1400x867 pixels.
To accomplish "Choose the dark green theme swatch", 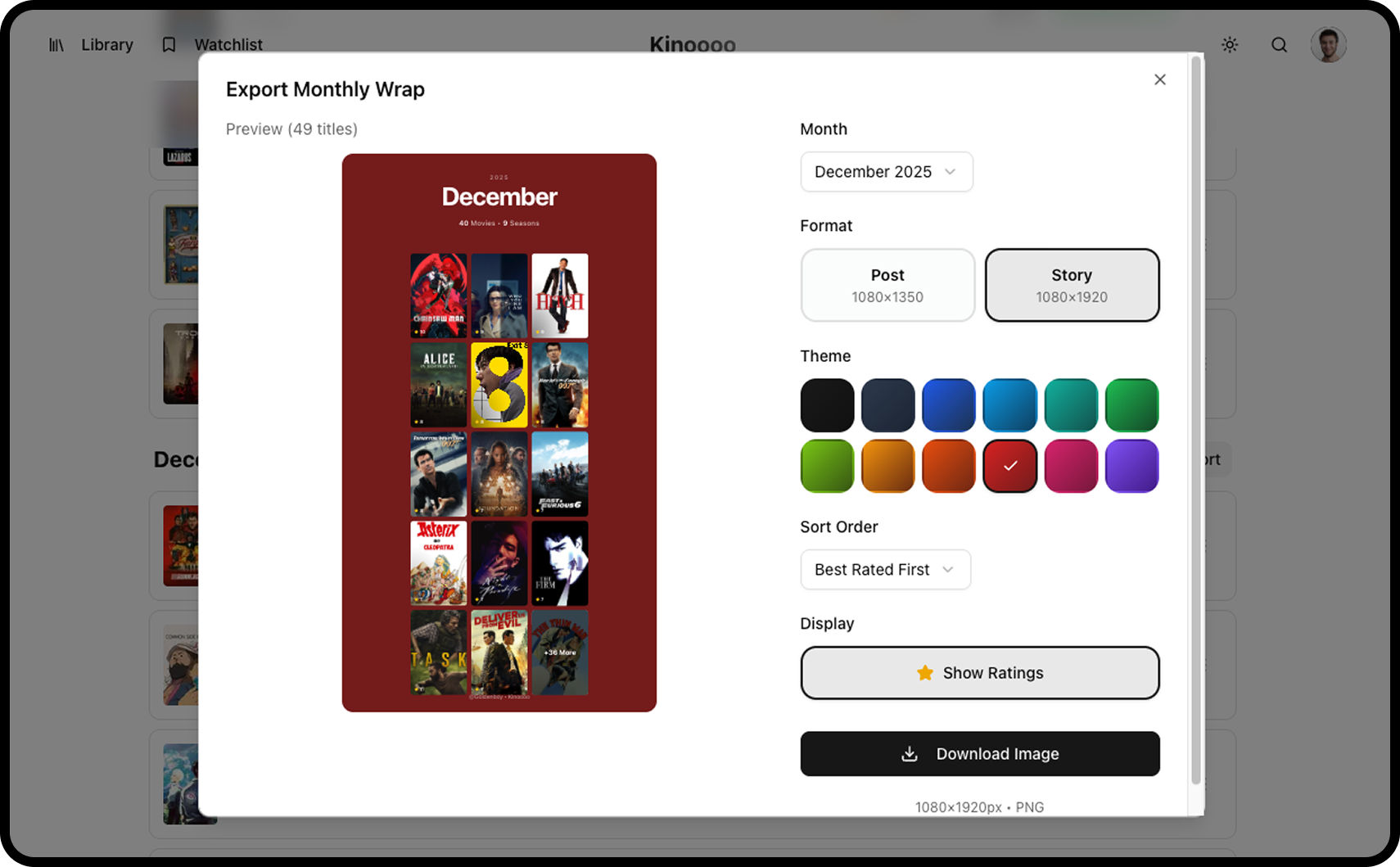I will click(1132, 405).
